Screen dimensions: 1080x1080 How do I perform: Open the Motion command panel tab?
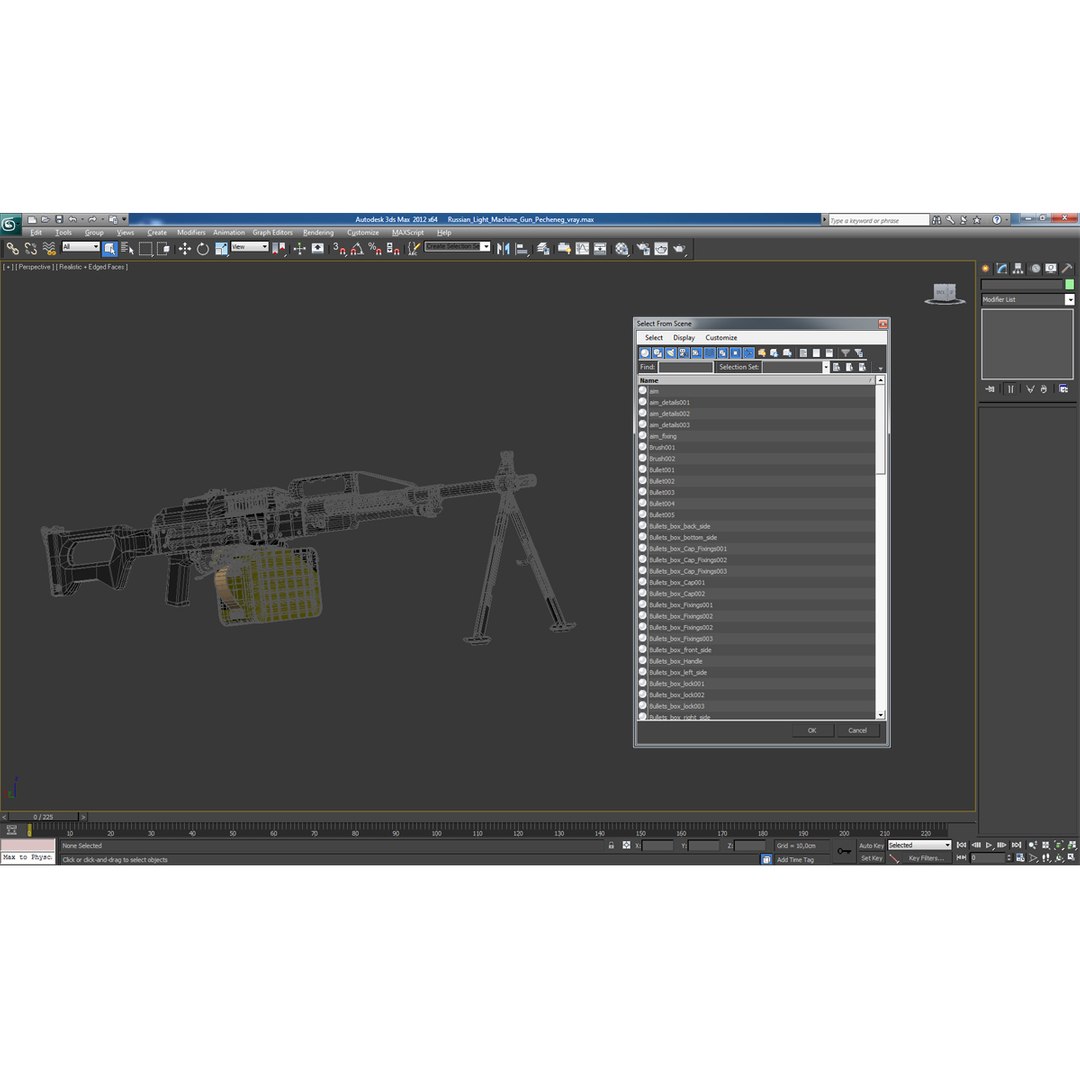[1035, 269]
